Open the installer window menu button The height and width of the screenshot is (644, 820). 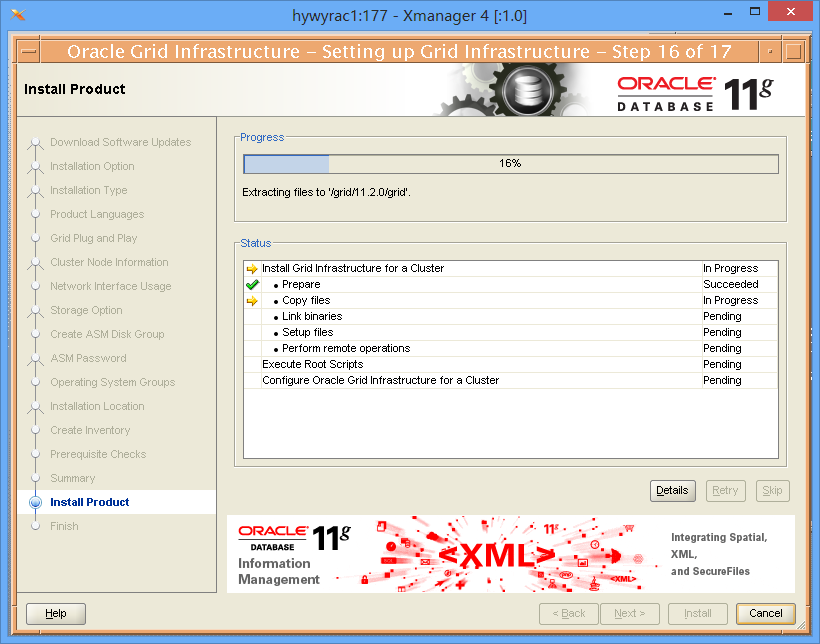point(29,52)
